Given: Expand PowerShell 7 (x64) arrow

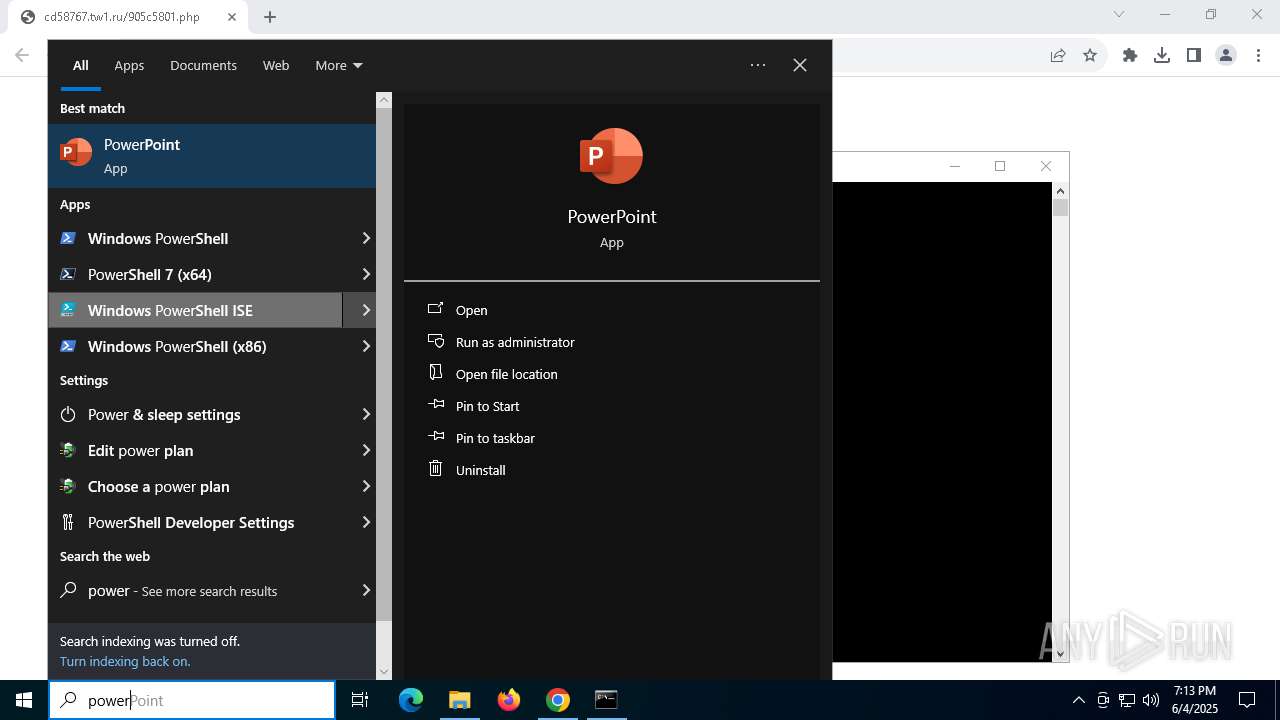Looking at the screenshot, I should [x=365, y=274].
